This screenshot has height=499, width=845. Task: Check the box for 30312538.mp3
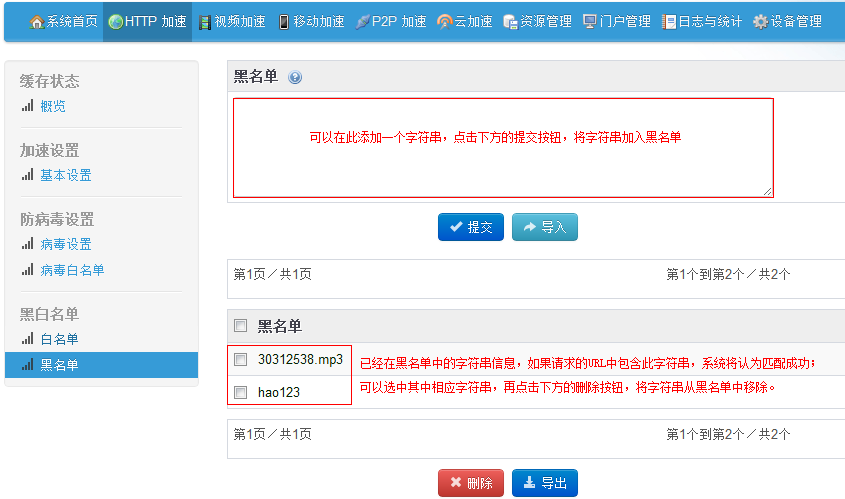(240, 359)
